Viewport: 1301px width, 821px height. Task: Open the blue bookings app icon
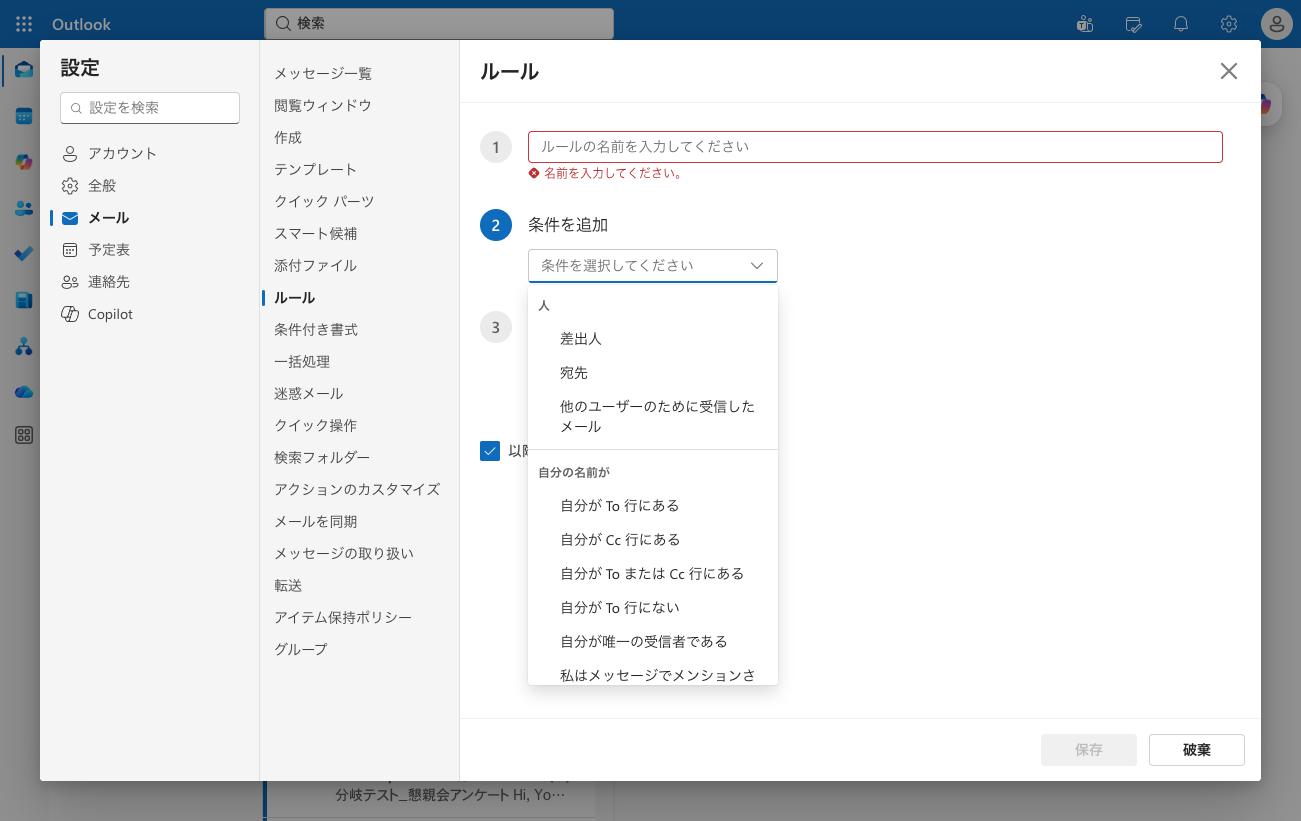[24, 300]
